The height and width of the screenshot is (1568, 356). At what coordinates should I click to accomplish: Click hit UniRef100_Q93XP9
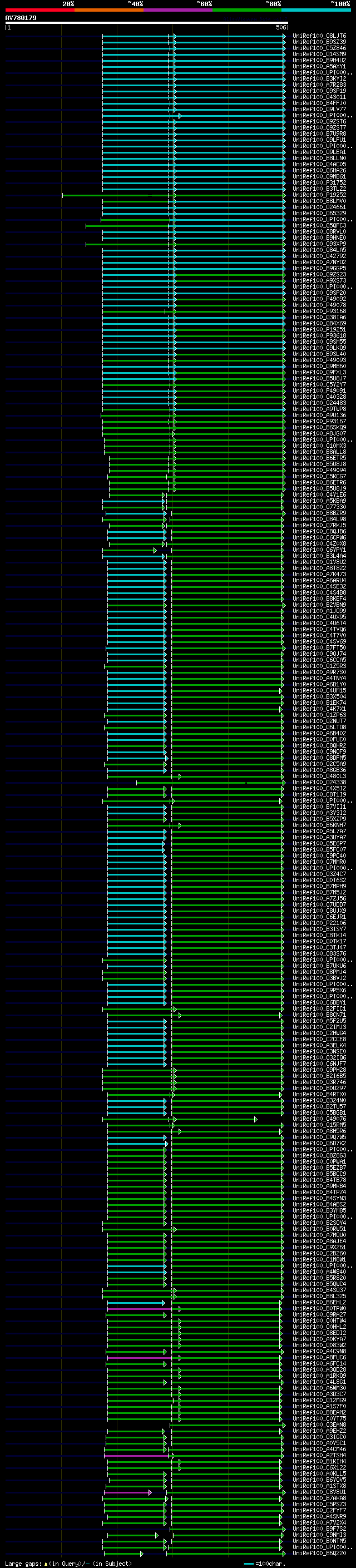point(319,244)
